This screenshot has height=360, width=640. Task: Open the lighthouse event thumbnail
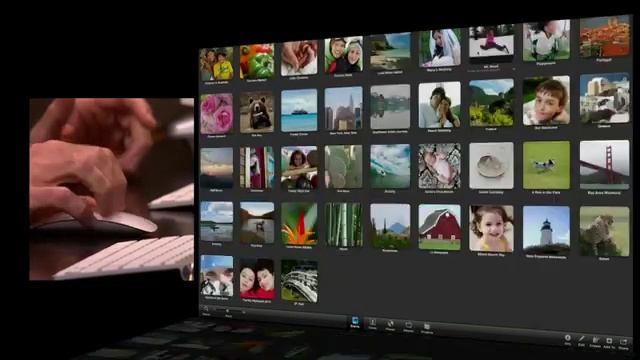[x=547, y=230]
